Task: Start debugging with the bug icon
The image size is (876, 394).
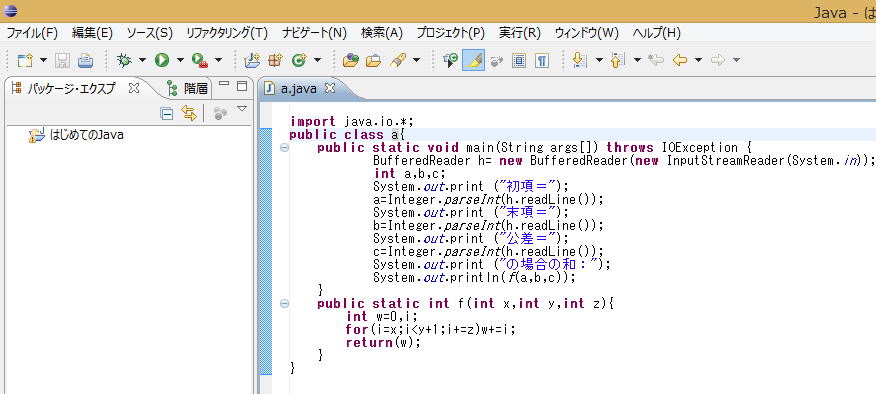Action: [124, 60]
